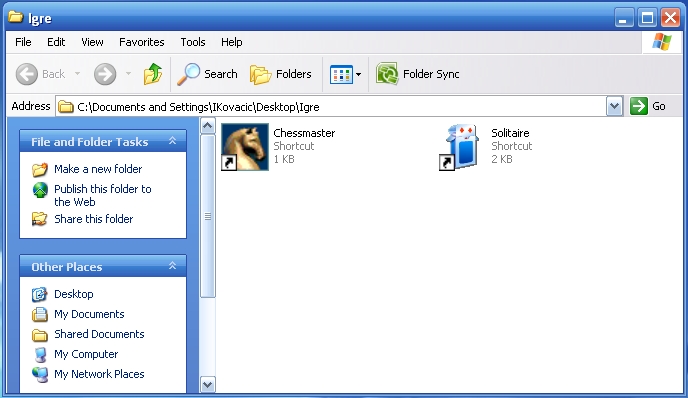Image resolution: width=688 pixels, height=398 pixels.
Task: Click Make a new folder link
Action: pyautogui.click(x=98, y=169)
